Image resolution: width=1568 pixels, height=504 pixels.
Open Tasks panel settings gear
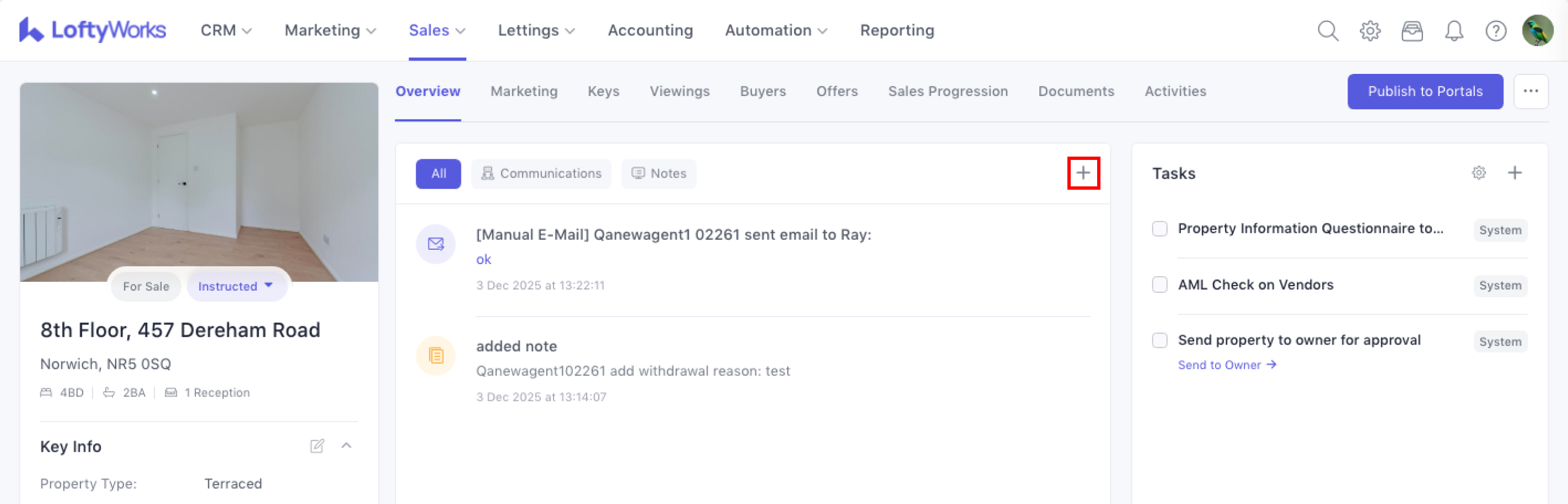[x=1479, y=174]
